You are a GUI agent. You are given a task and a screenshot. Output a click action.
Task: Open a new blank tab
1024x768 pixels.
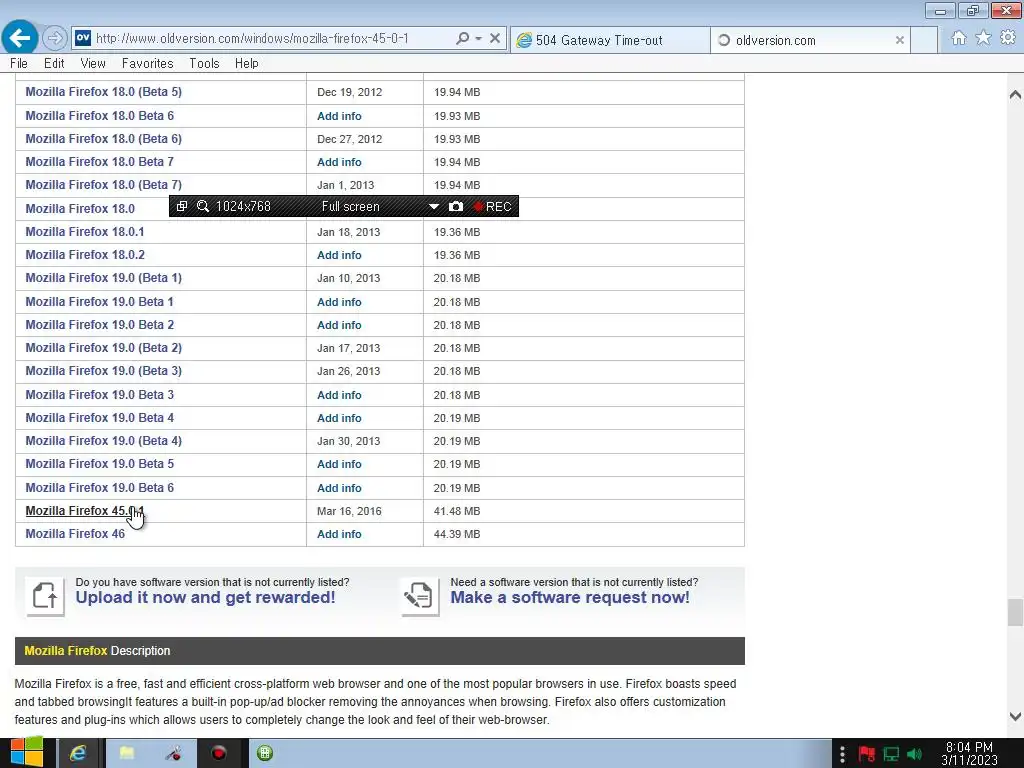point(924,40)
